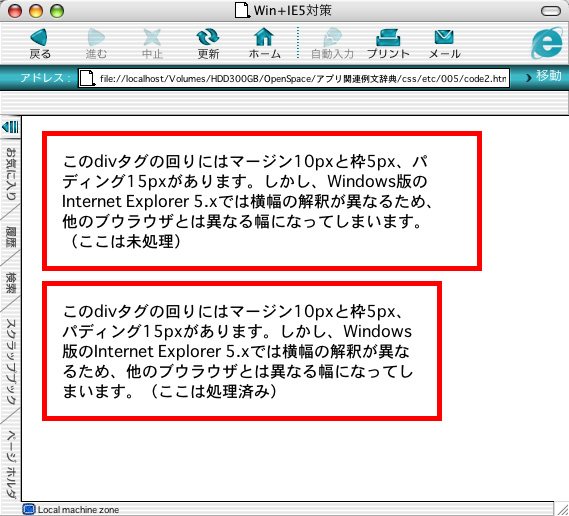Refresh the page with the 更新 icon
This screenshot has width=569, height=516.
pos(208,37)
